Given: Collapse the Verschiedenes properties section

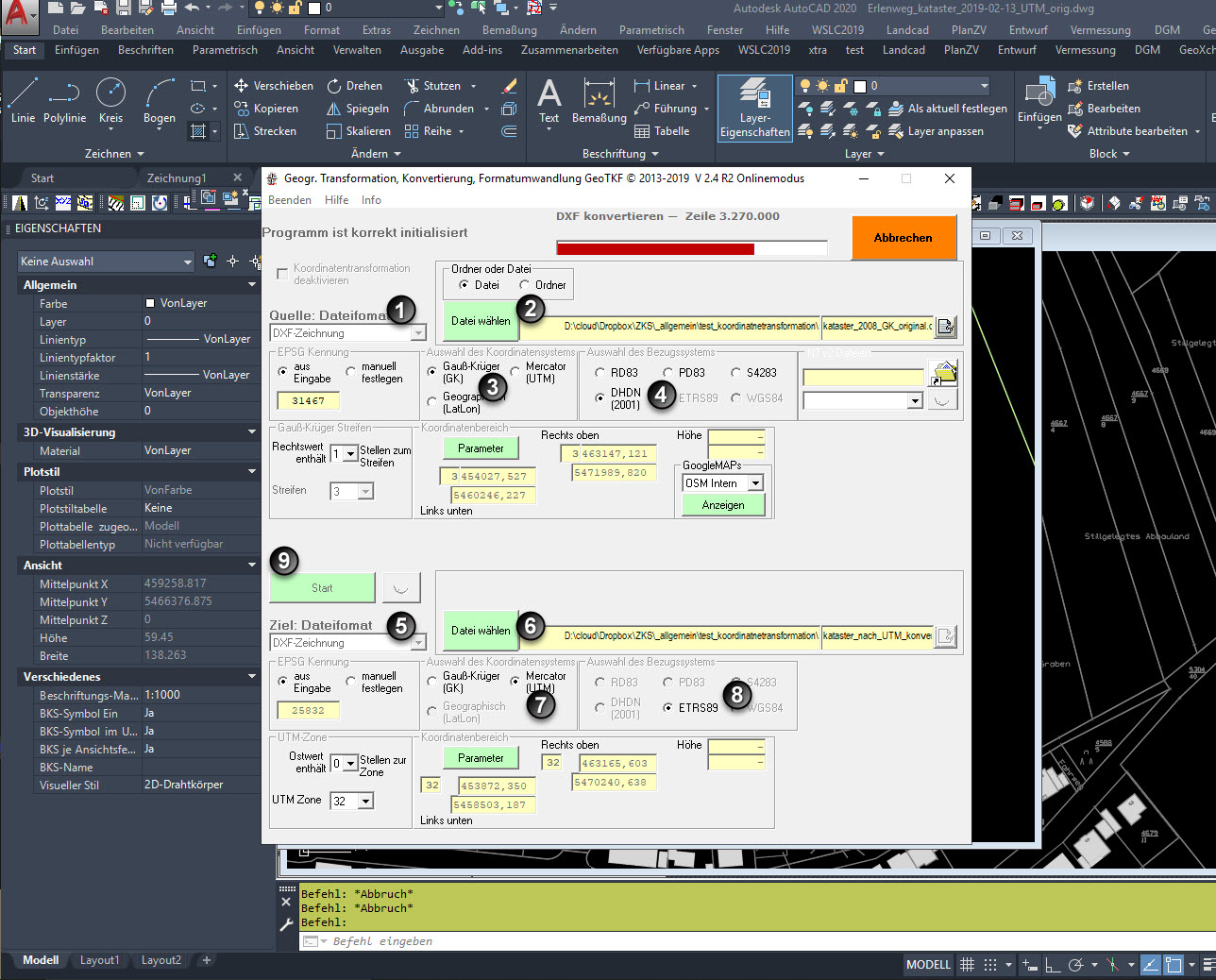Looking at the screenshot, I should (251, 677).
